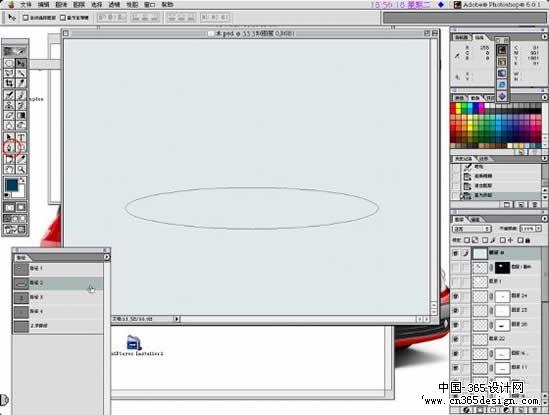Open Paths palette flyout menu arrow
The image size is (549, 415).
point(106,257)
